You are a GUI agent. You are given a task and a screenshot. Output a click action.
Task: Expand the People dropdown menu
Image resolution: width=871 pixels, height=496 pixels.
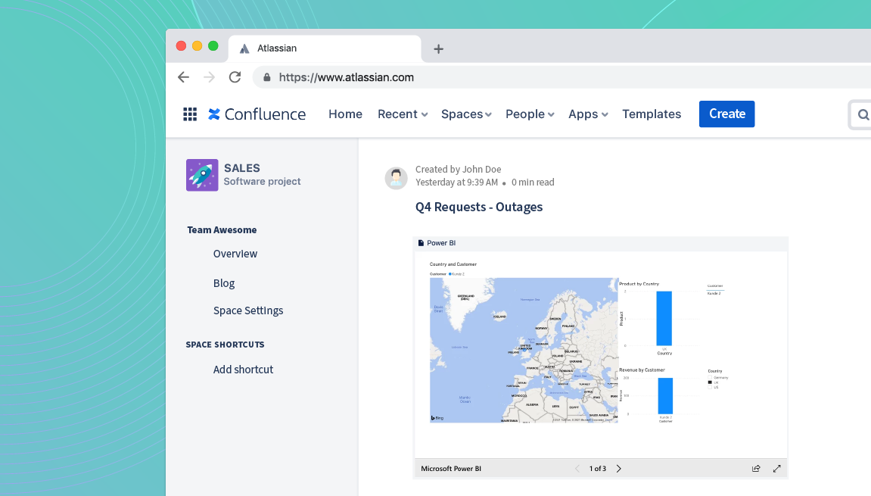[529, 114]
